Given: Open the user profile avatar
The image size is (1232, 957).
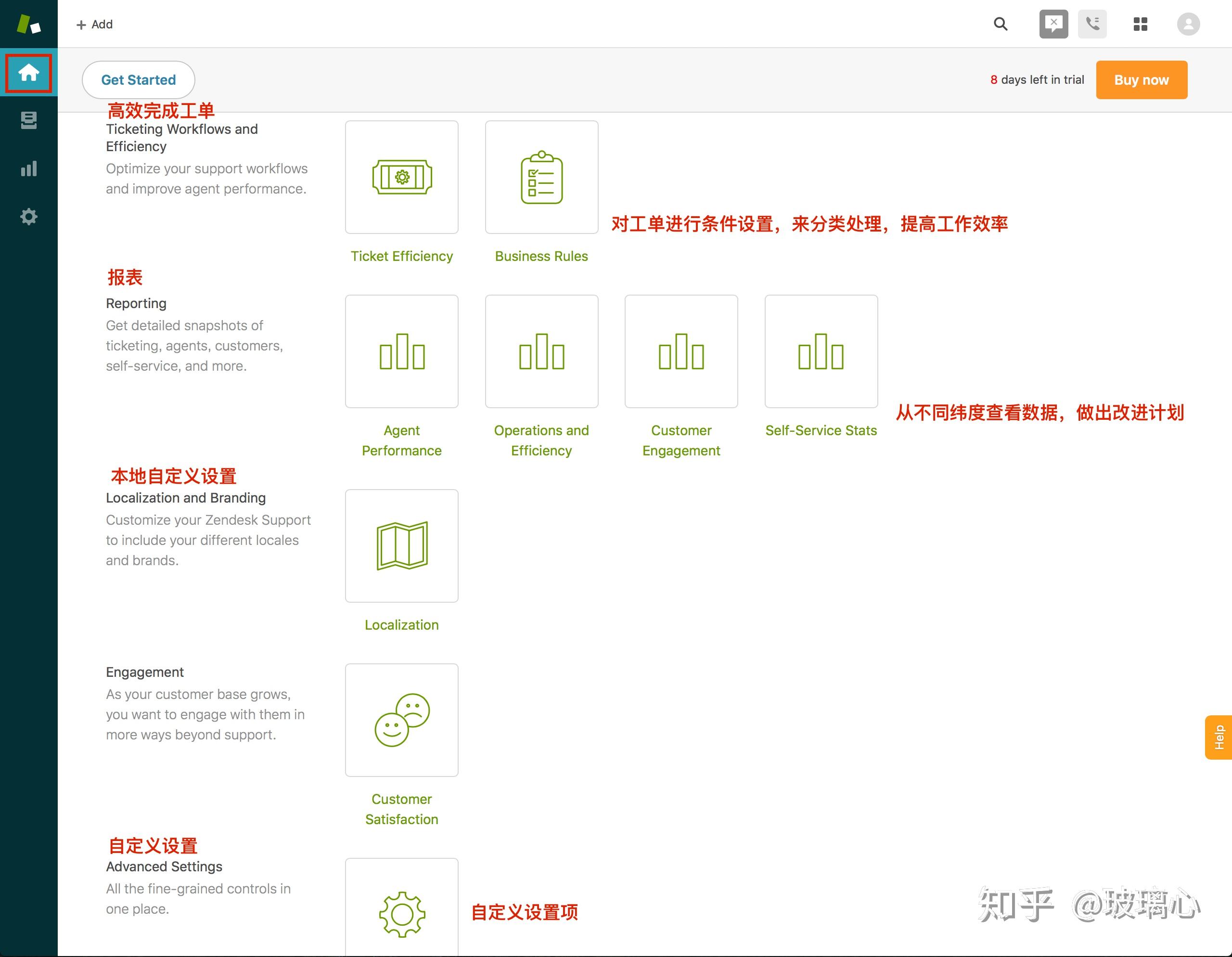Looking at the screenshot, I should coord(1188,24).
